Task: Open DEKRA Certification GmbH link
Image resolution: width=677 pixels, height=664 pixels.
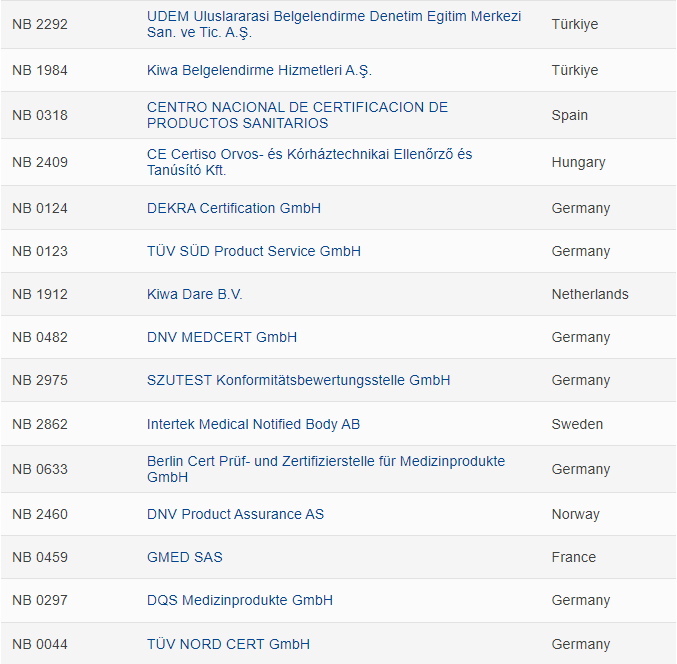Action: 234,208
